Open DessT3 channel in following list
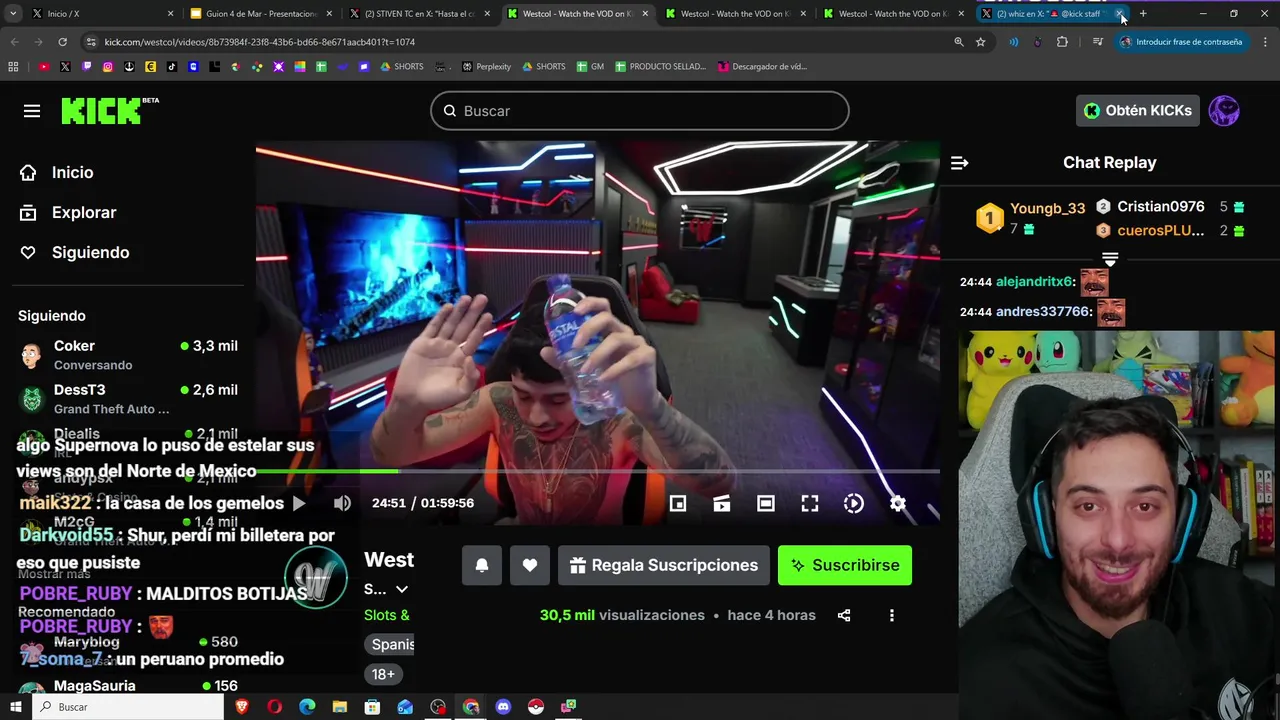 [x=128, y=398]
